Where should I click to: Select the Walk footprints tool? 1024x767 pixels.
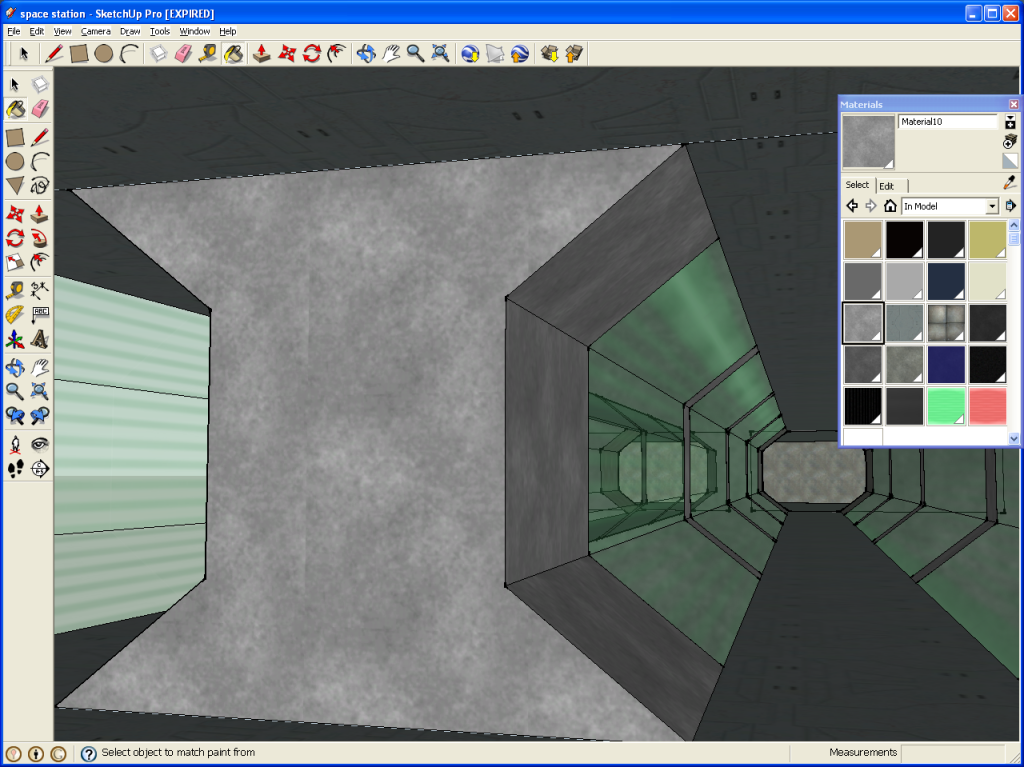pos(15,468)
